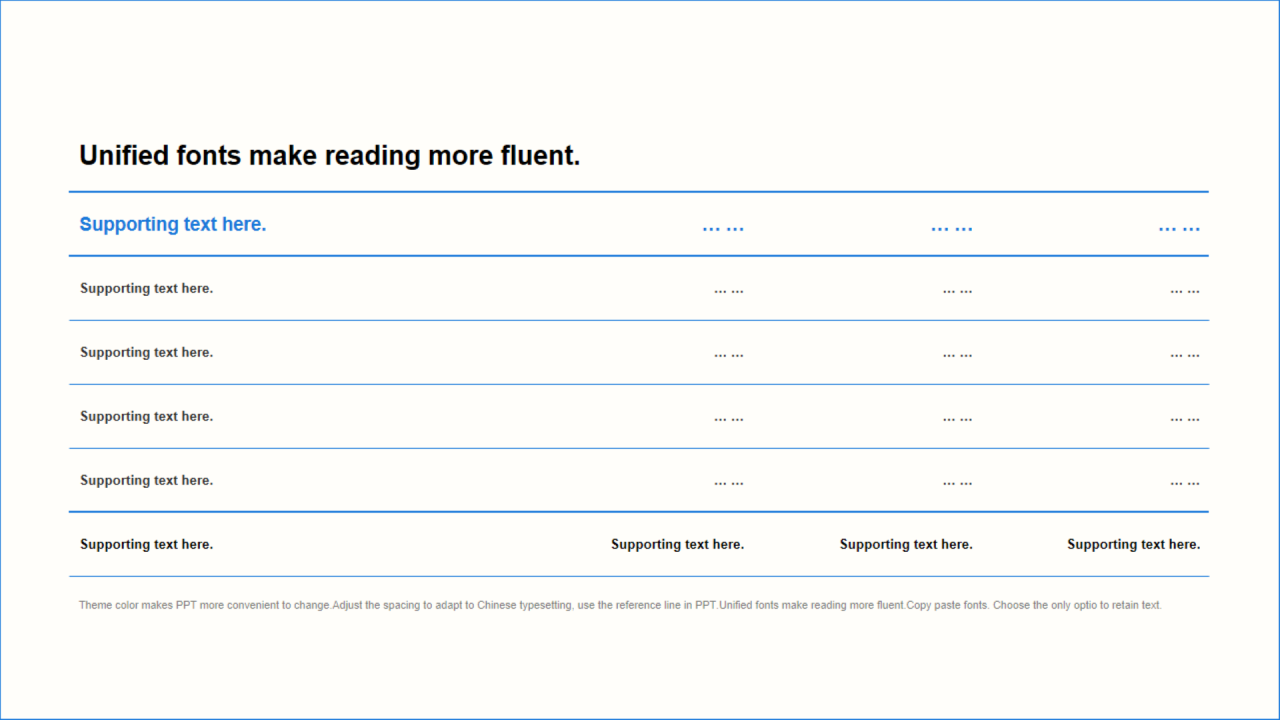
Task: Select the first body row's 'Supporting text here.' label
Action: (147, 288)
